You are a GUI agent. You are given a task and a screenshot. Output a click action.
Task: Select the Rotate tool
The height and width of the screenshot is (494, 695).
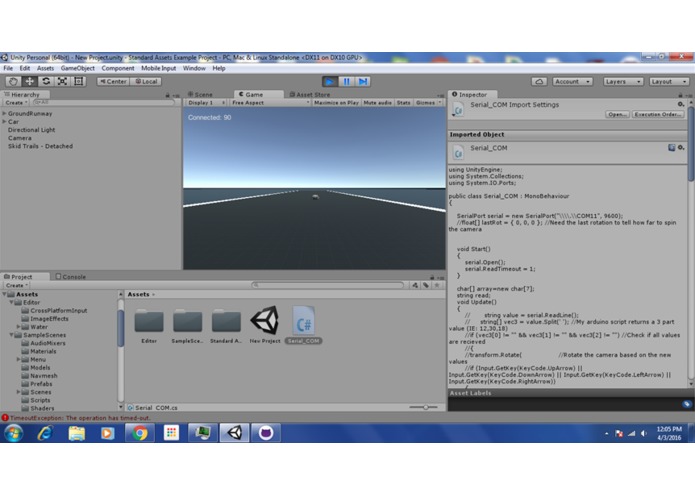[x=46, y=82]
